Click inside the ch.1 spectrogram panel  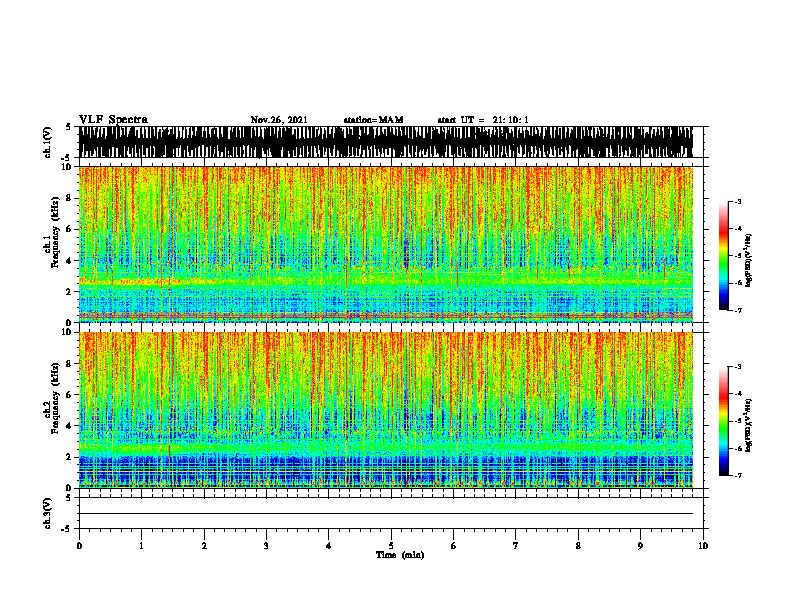tap(386, 244)
